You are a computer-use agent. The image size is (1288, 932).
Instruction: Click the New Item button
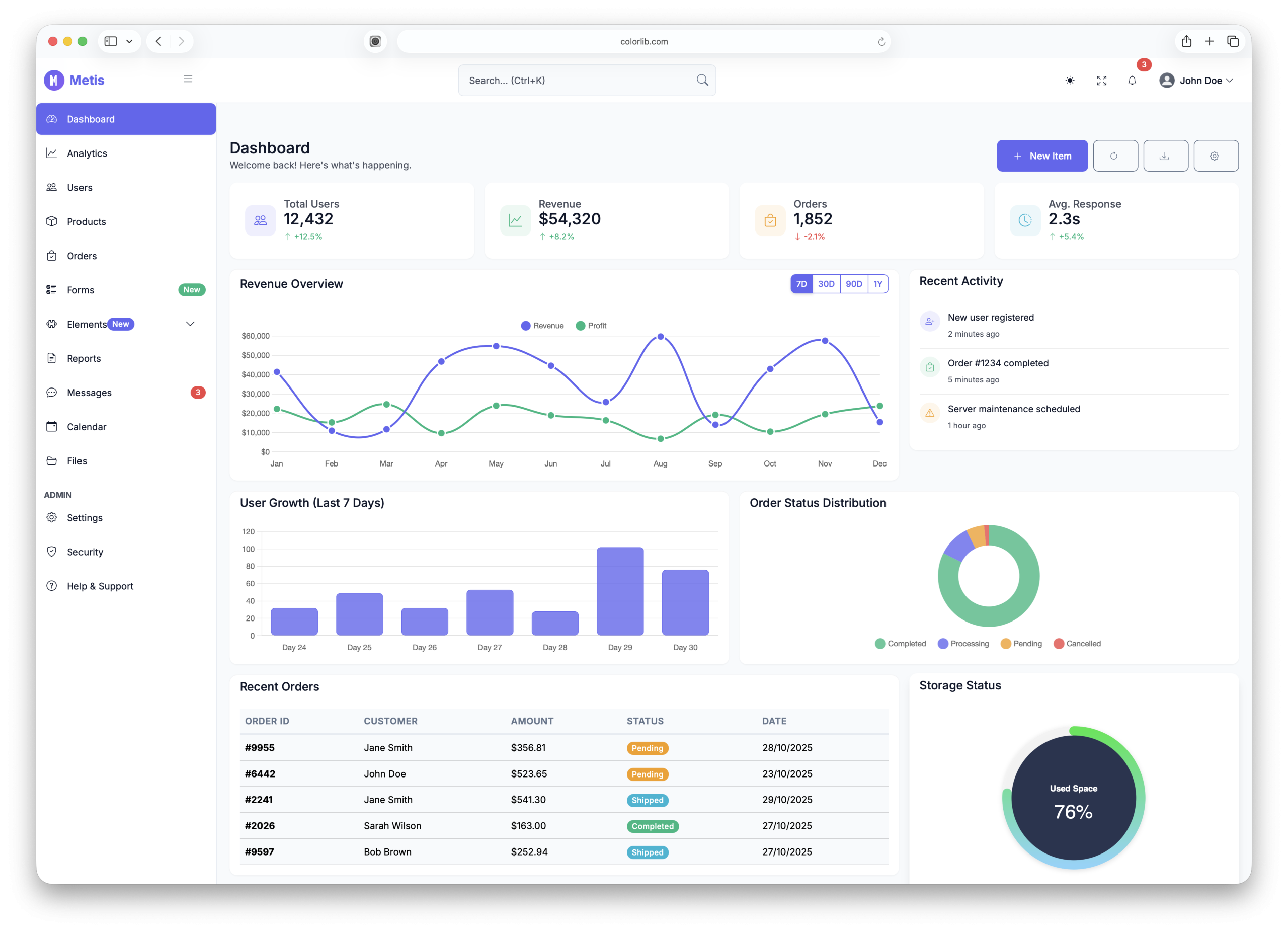pos(1042,156)
